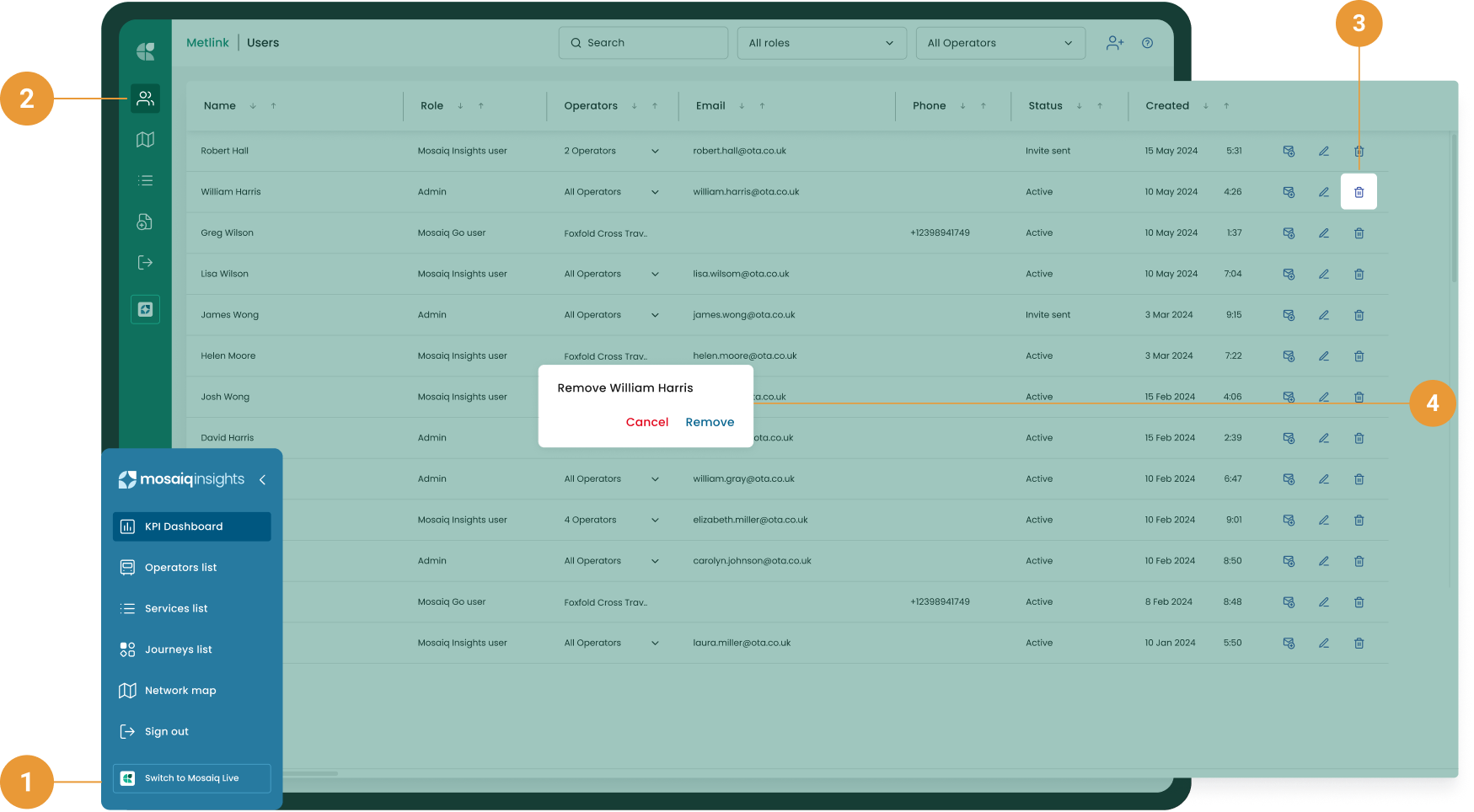1474x812 pixels.
Task: Click the add user icon in header
Action: tap(1114, 43)
